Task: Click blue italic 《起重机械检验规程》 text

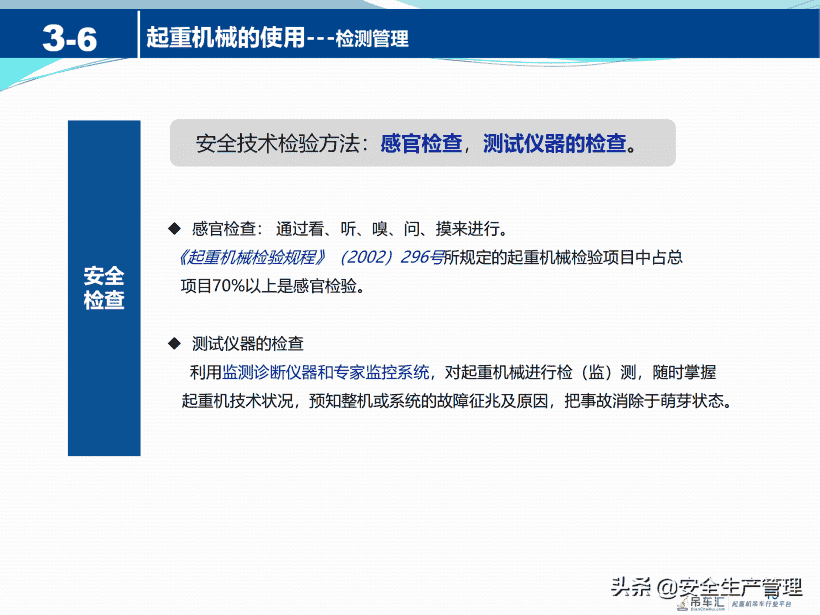Action: [252, 257]
